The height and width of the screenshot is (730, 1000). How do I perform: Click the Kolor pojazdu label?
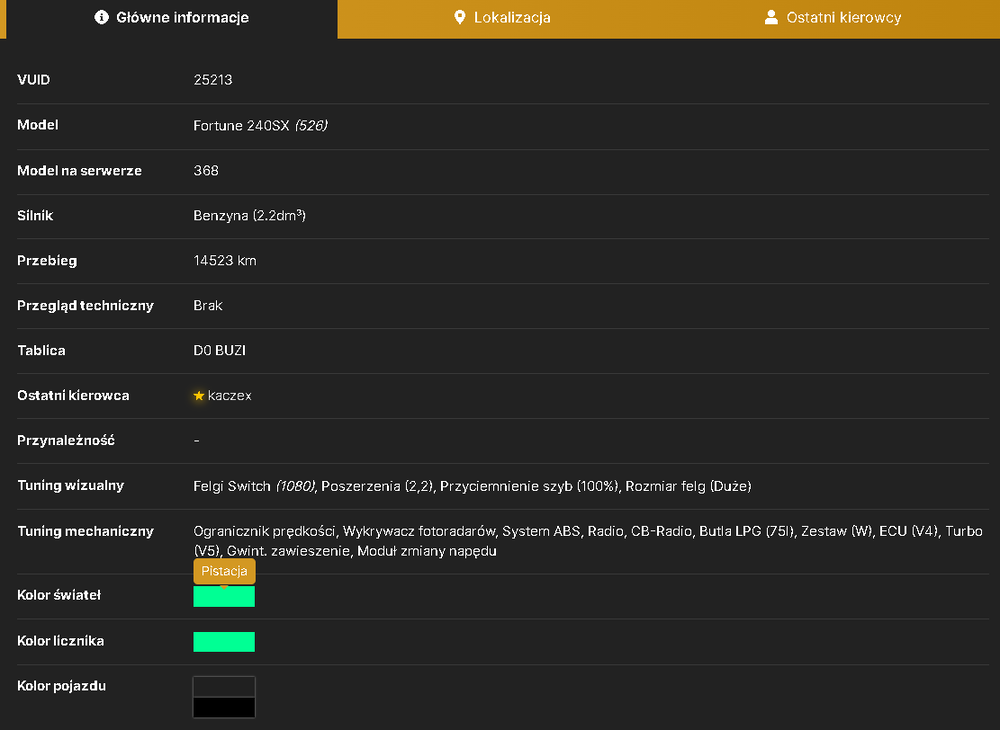(x=62, y=687)
